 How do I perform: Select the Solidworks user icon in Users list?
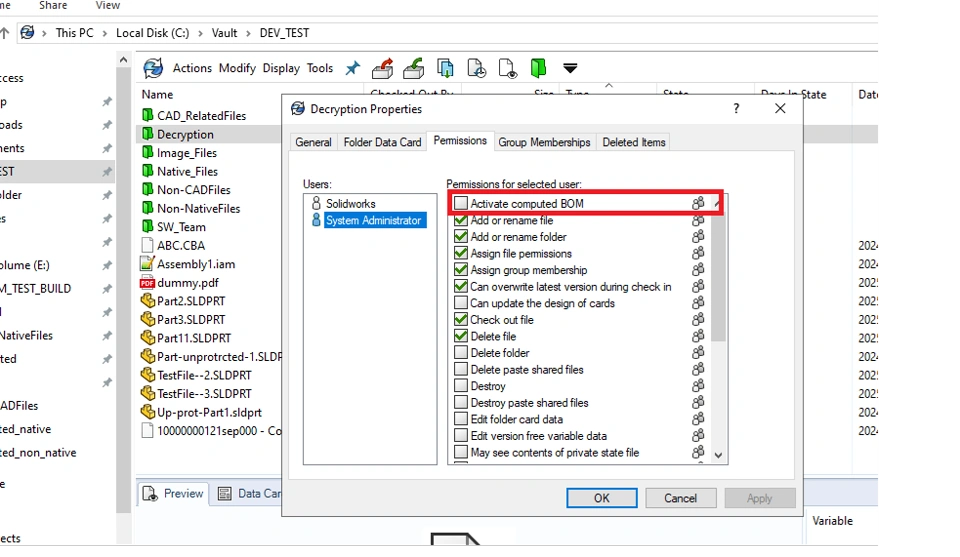pos(317,203)
